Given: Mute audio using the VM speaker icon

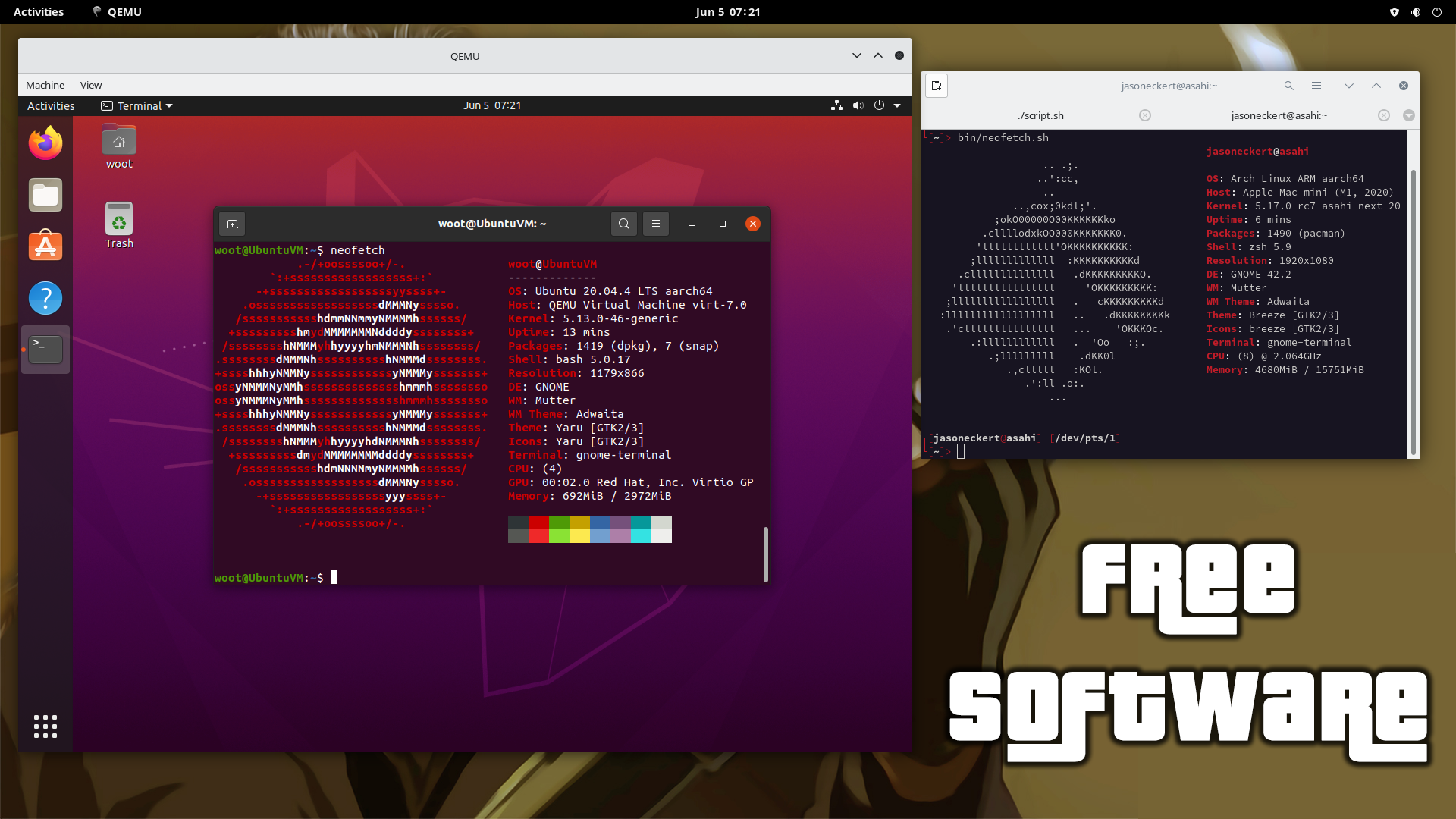Looking at the screenshot, I should point(858,105).
